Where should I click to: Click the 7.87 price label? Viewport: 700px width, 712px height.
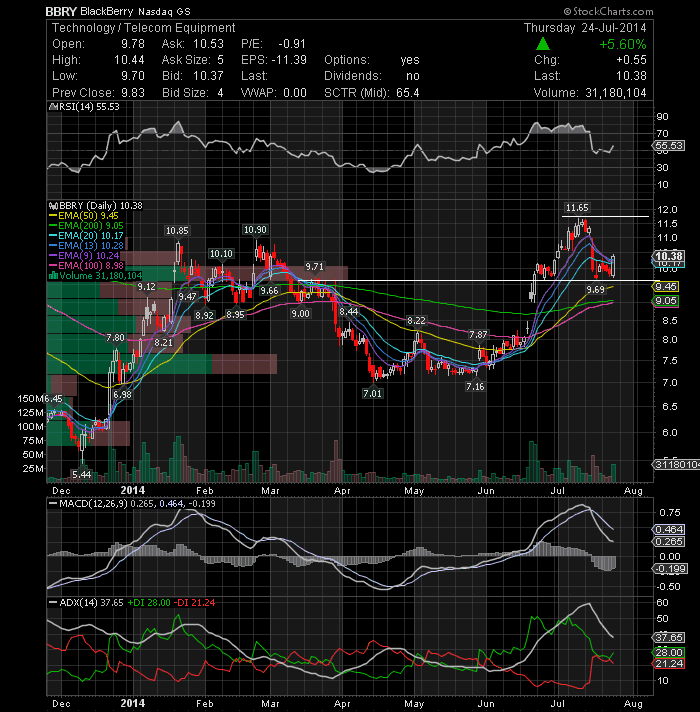pos(478,335)
